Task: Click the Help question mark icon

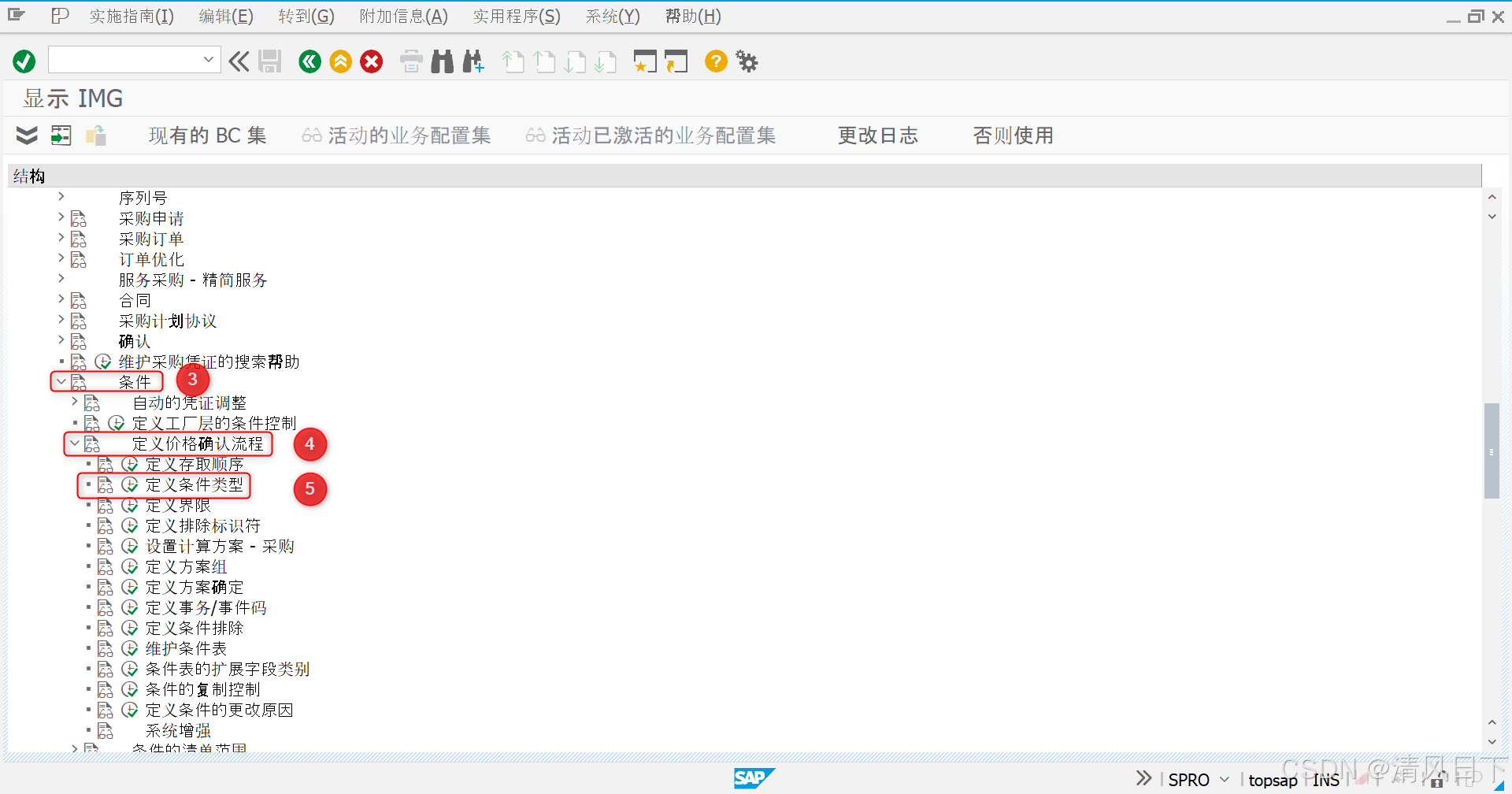Action: click(715, 61)
